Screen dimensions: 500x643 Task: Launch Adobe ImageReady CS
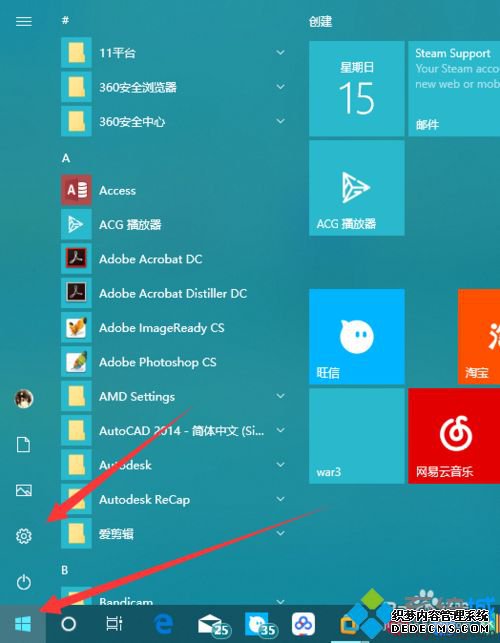174,328
